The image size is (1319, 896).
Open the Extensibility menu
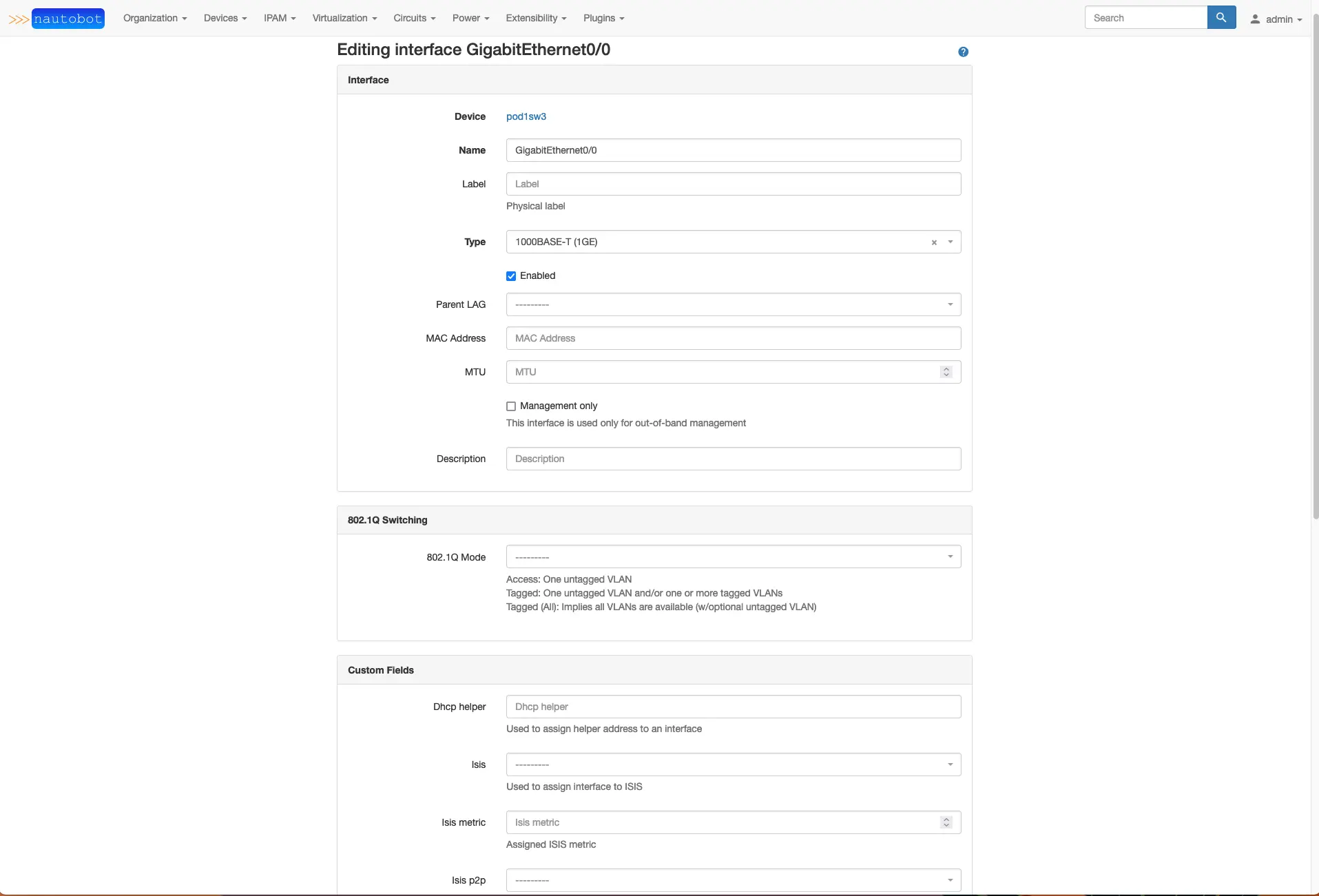(x=535, y=18)
